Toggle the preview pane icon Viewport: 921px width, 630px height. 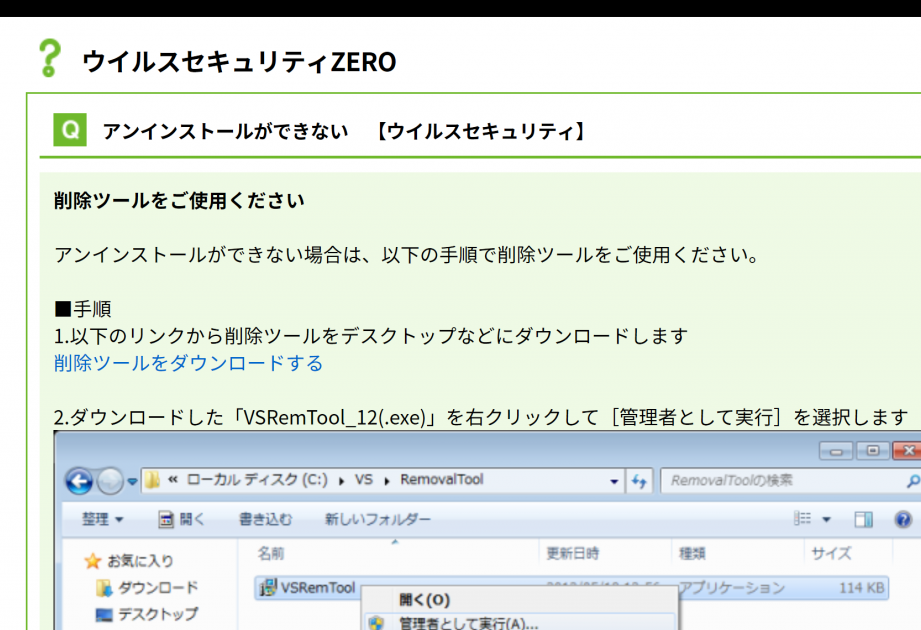(864, 520)
